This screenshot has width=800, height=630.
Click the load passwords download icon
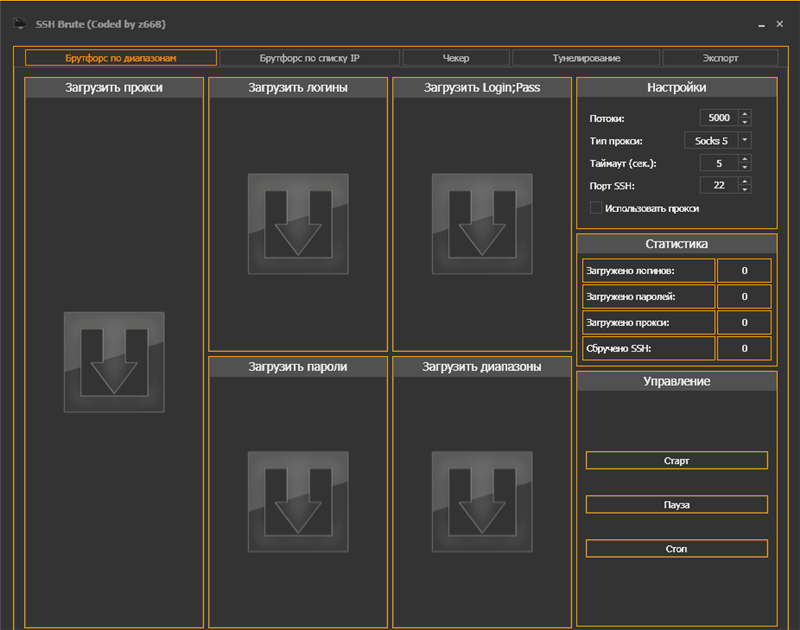[x=298, y=501]
